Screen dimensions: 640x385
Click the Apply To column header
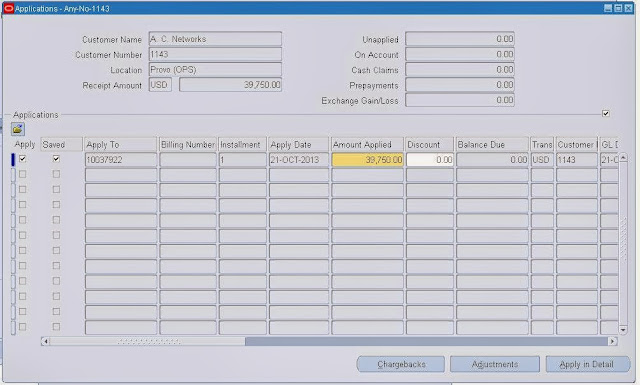click(x=121, y=145)
